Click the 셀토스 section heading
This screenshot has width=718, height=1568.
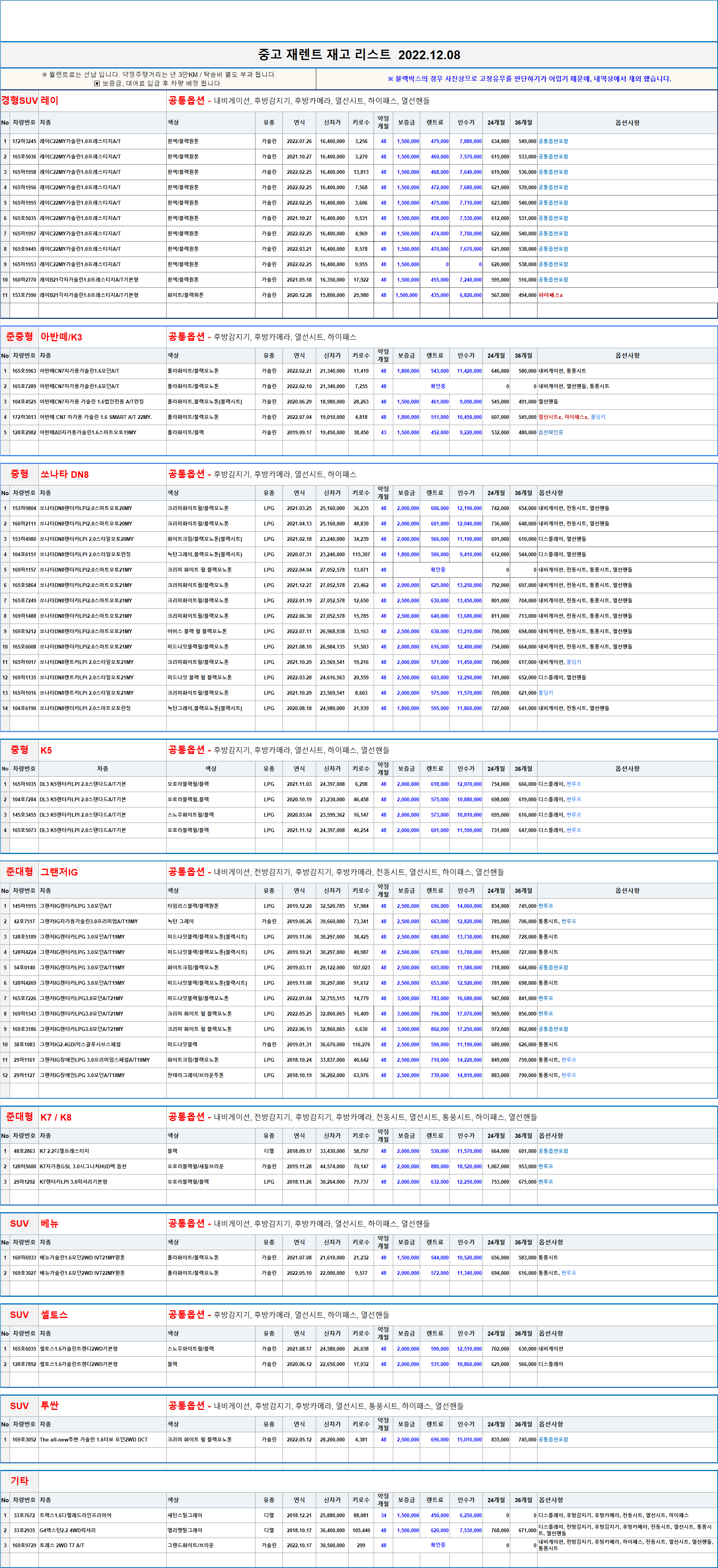pyautogui.click(x=54, y=1315)
